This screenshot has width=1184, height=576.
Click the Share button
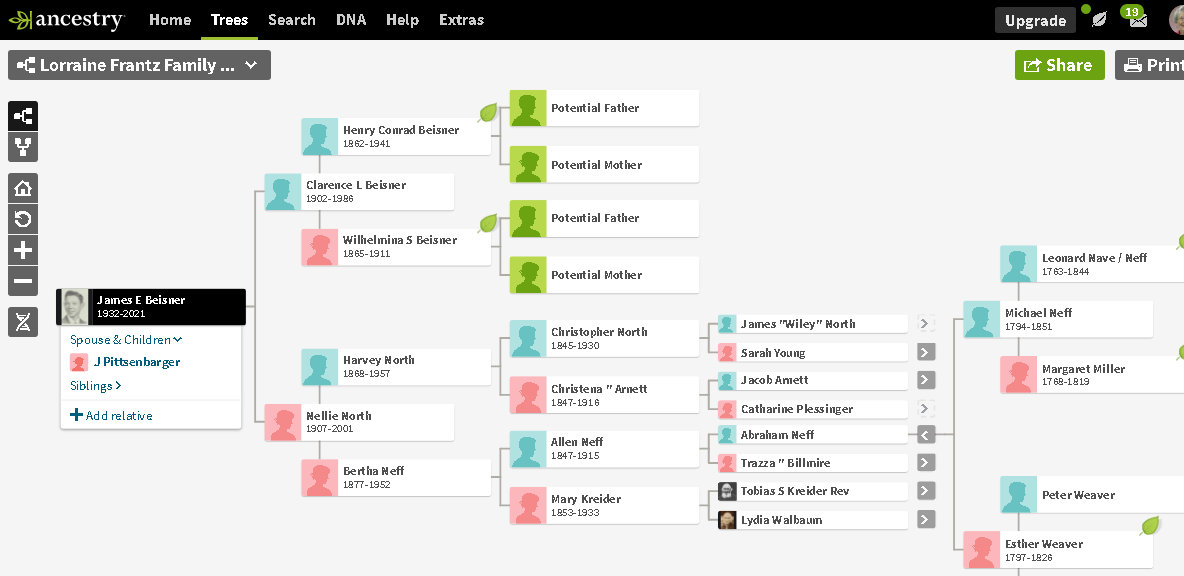1059,65
